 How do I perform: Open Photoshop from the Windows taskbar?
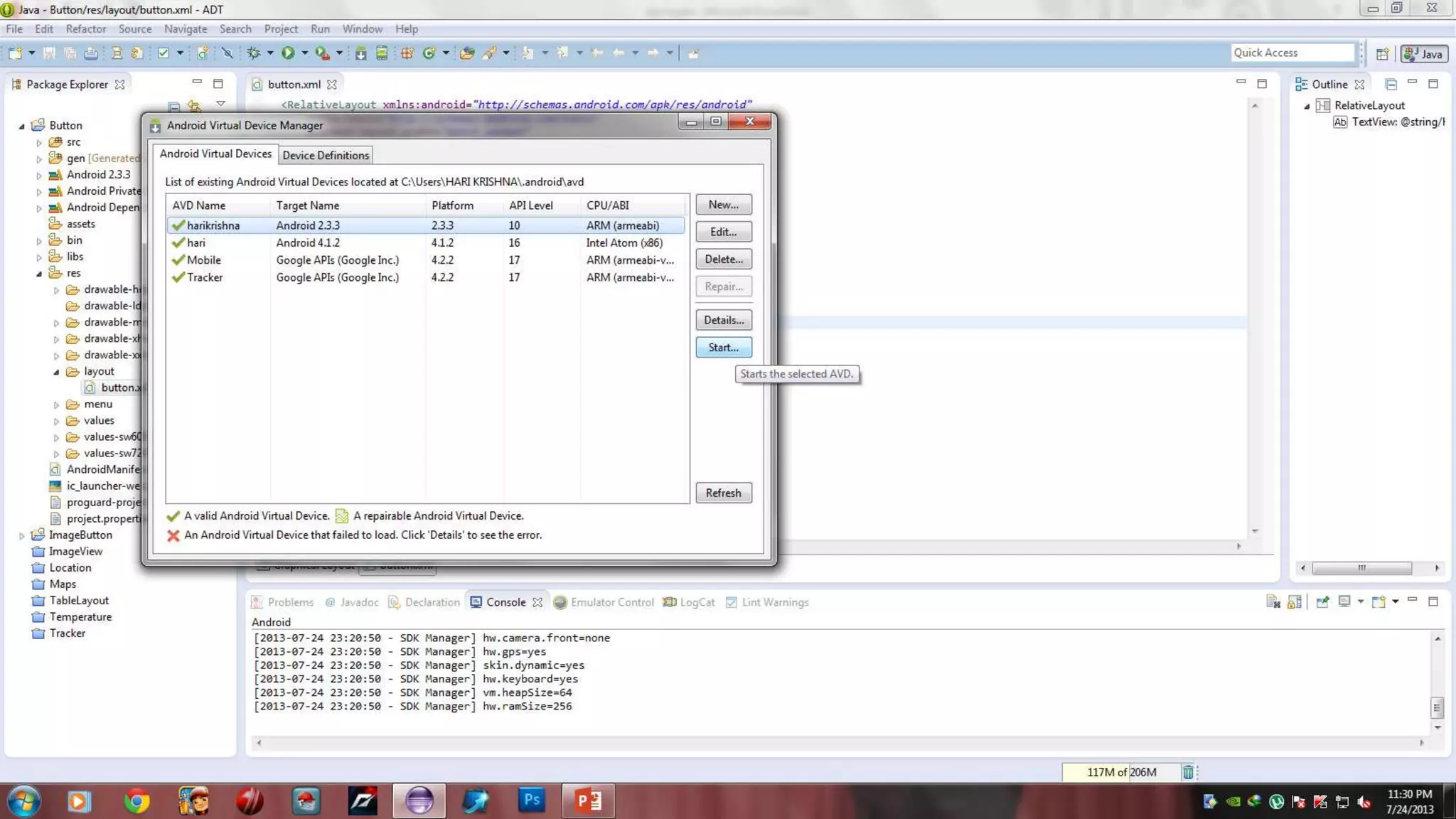(x=531, y=801)
